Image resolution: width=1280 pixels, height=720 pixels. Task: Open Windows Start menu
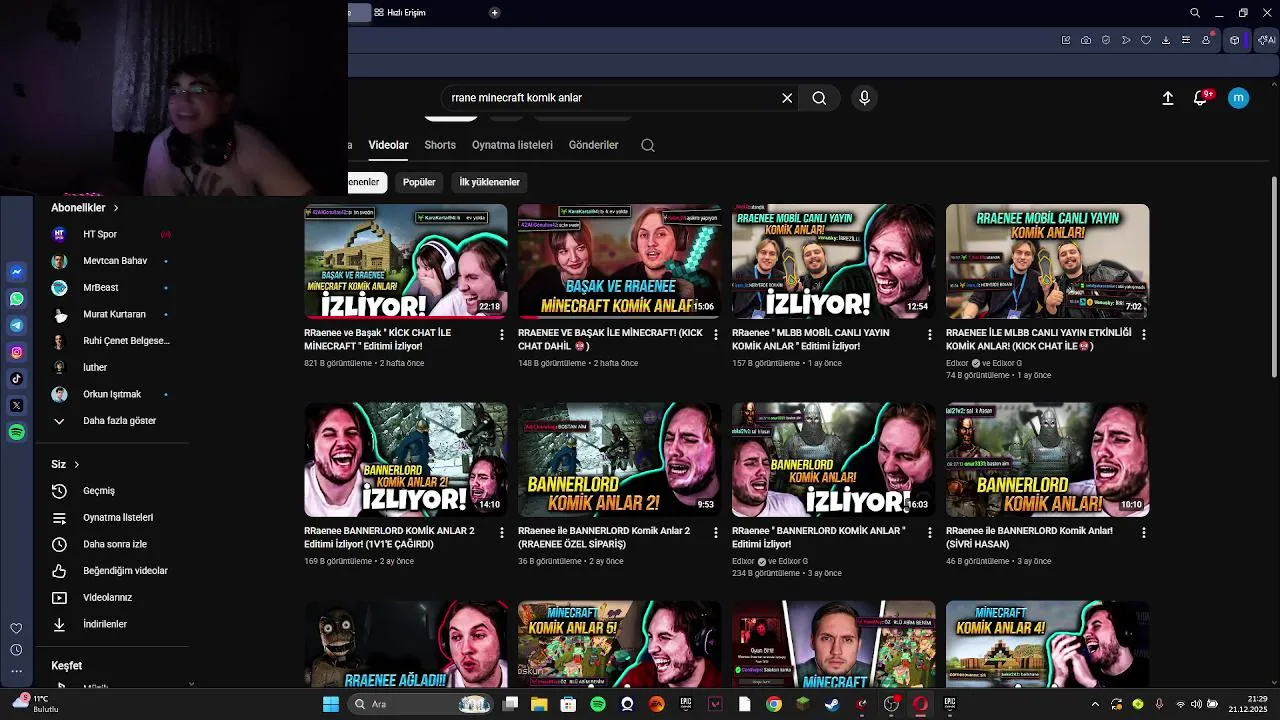(331, 704)
